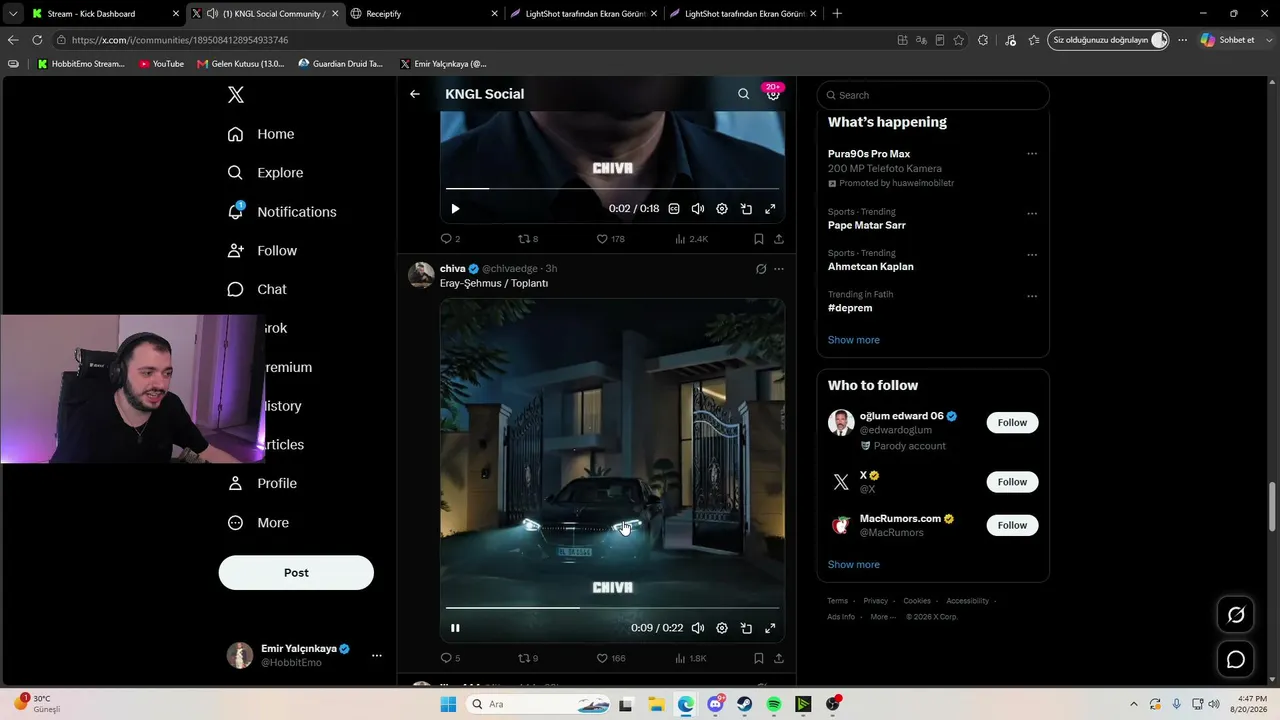The height and width of the screenshot is (720, 1280).
Task: Pause the video playing at 0:09
Action: [x=455, y=628]
